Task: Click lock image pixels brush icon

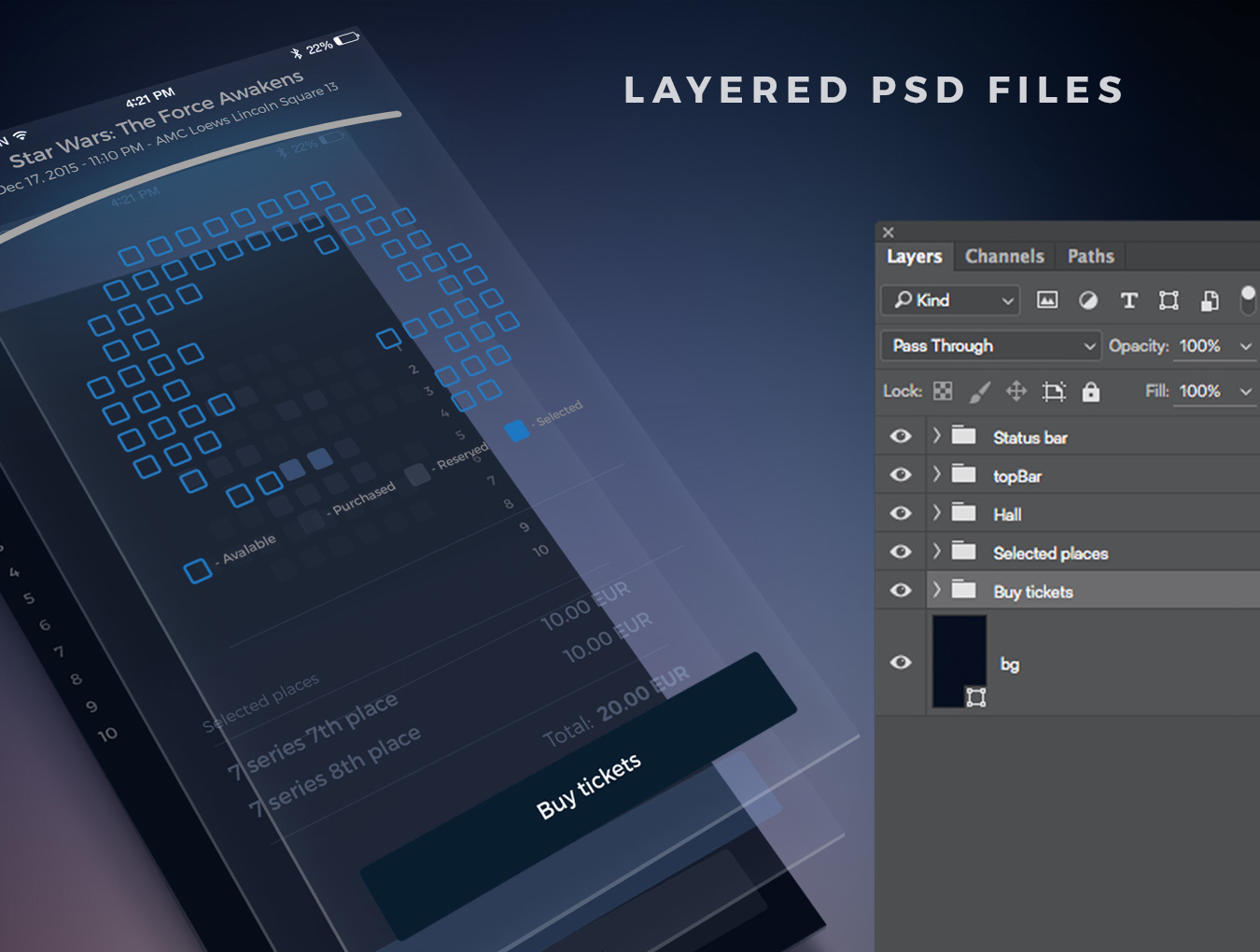Action: (979, 391)
